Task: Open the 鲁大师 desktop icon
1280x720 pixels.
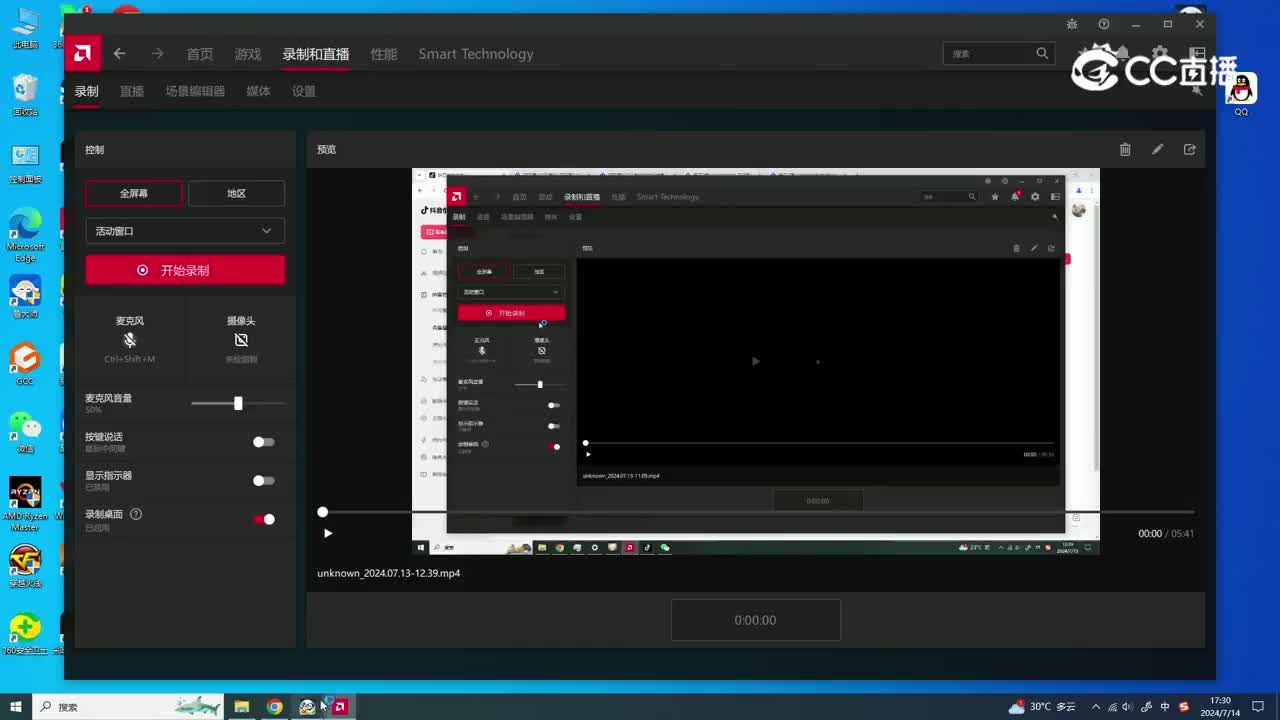Action: tap(25, 297)
